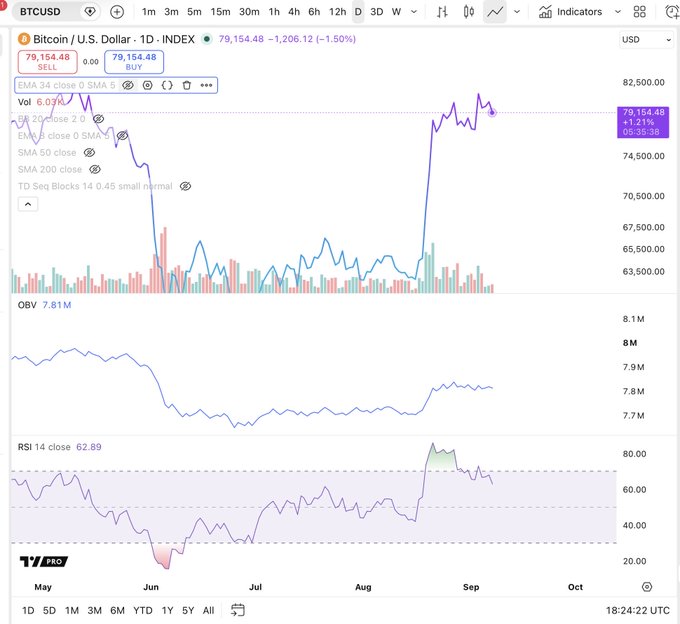
Task: Add a symbol with the plus icon
Action: point(117,12)
